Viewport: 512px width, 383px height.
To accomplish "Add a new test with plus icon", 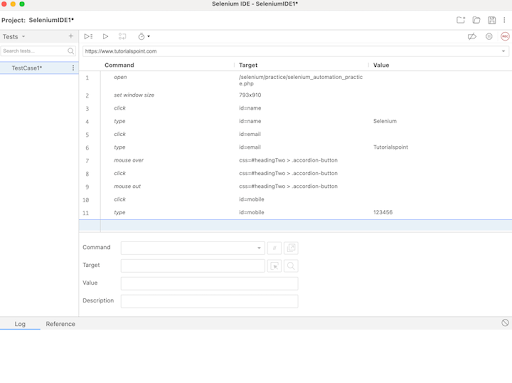I will pyautogui.click(x=71, y=36).
